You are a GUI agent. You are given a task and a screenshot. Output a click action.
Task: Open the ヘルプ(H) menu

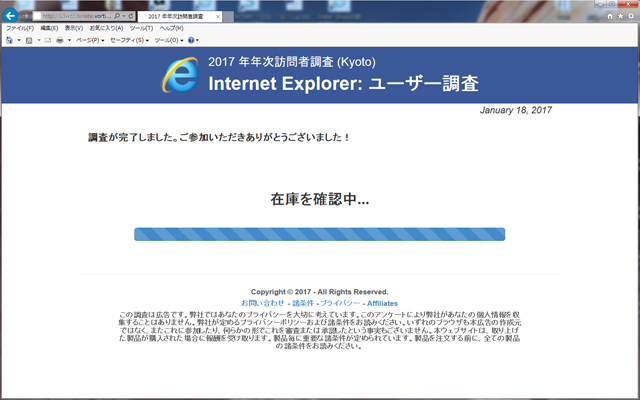(x=171, y=28)
